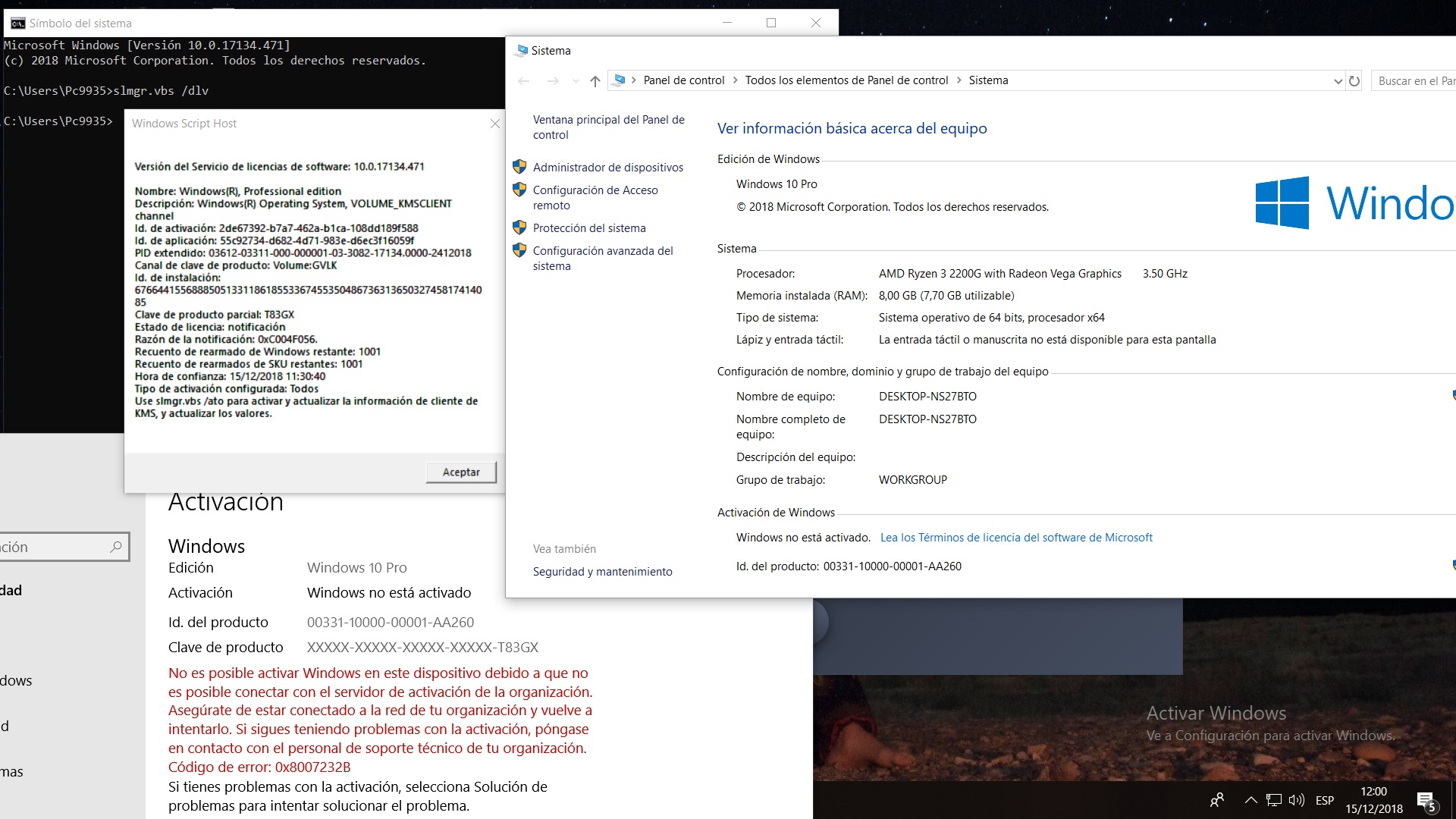Go to Ventana principal del Panel de control

coord(608,127)
